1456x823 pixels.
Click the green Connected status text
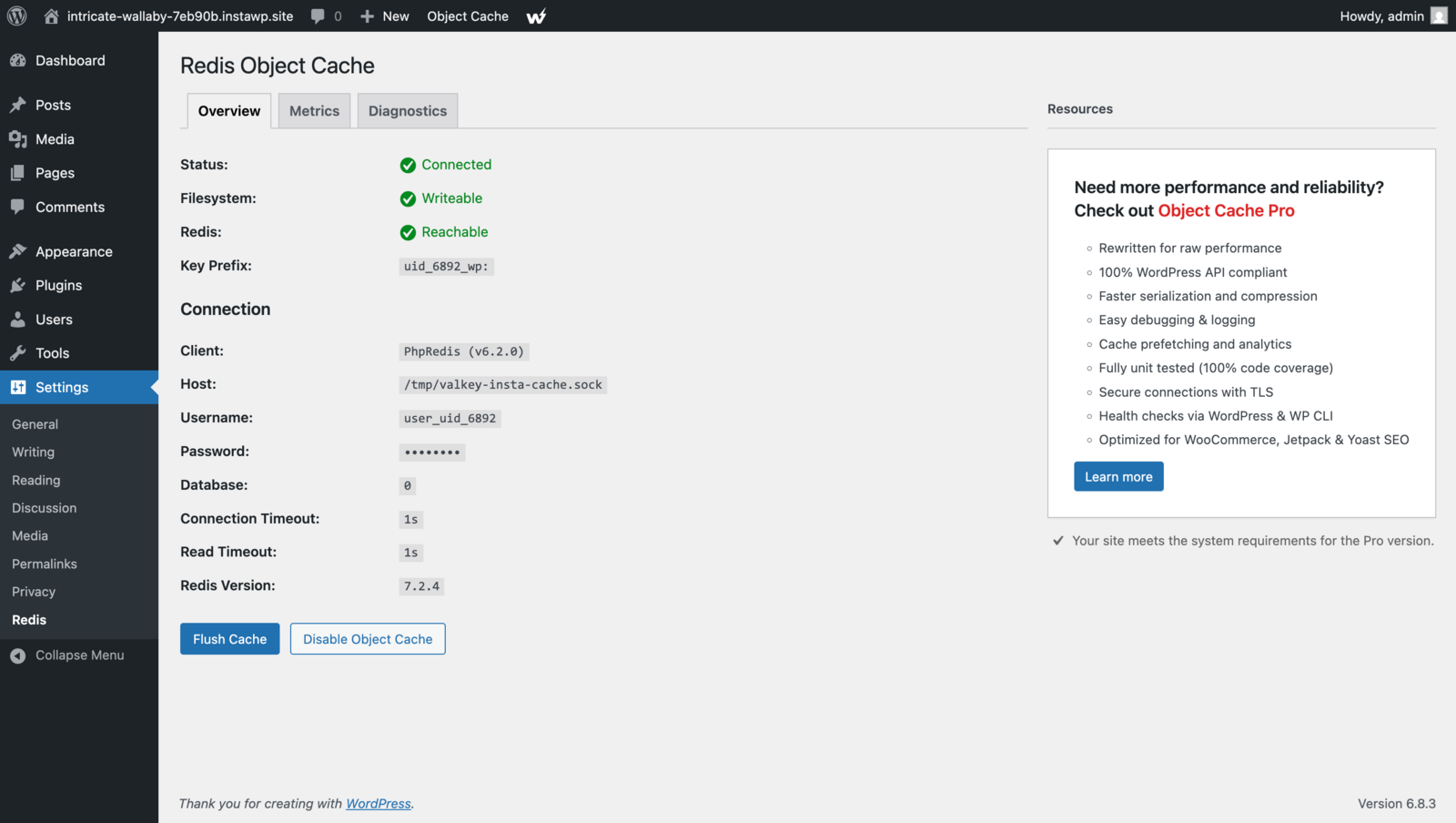457,165
